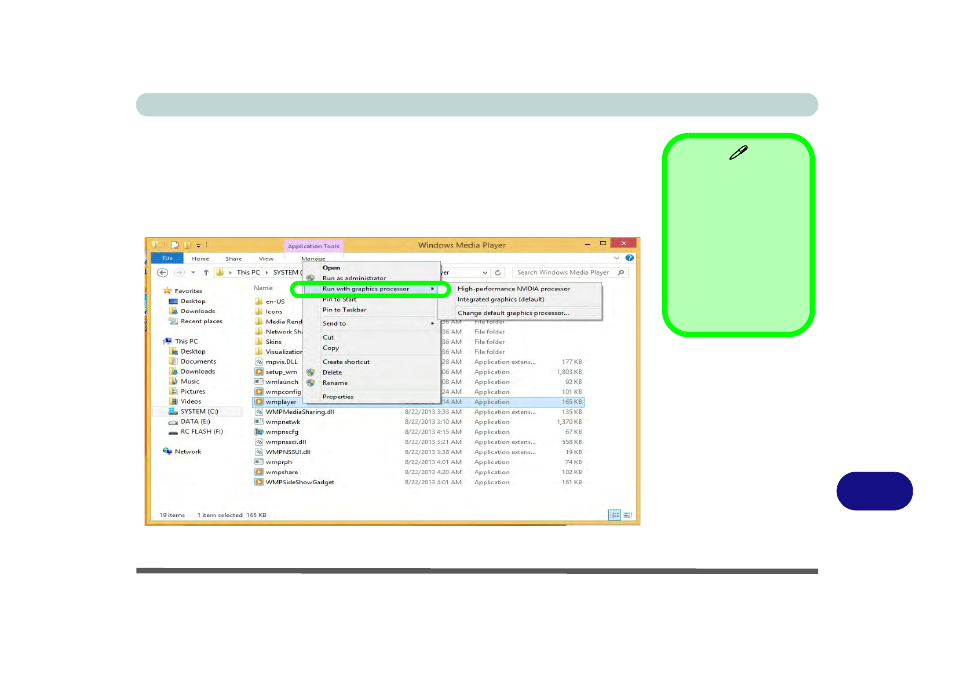Click the Icons folder icon
Screen dimensions: 954x673
tap(259, 312)
